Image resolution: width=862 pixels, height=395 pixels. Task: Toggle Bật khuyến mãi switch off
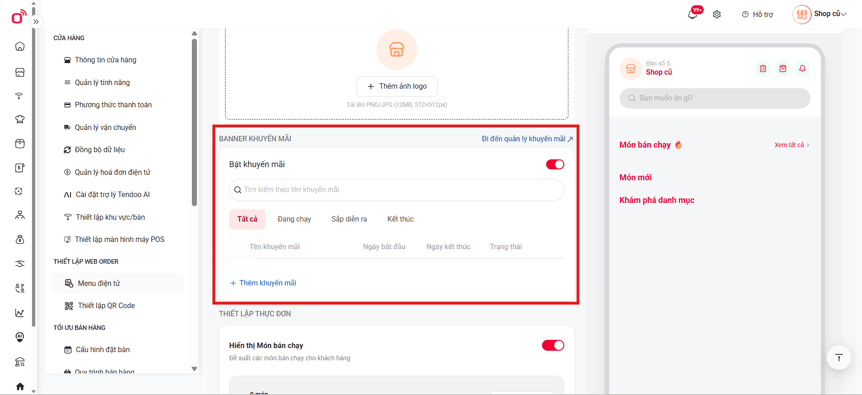pos(555,164)
